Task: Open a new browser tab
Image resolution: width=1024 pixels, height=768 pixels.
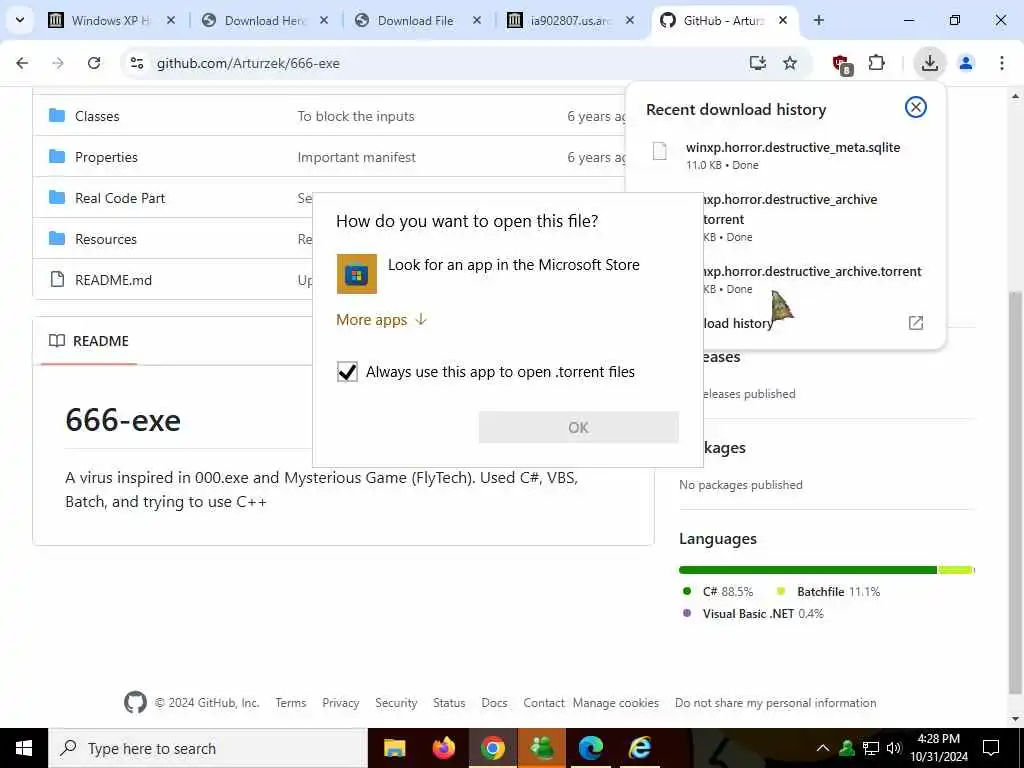Action: 819,20
